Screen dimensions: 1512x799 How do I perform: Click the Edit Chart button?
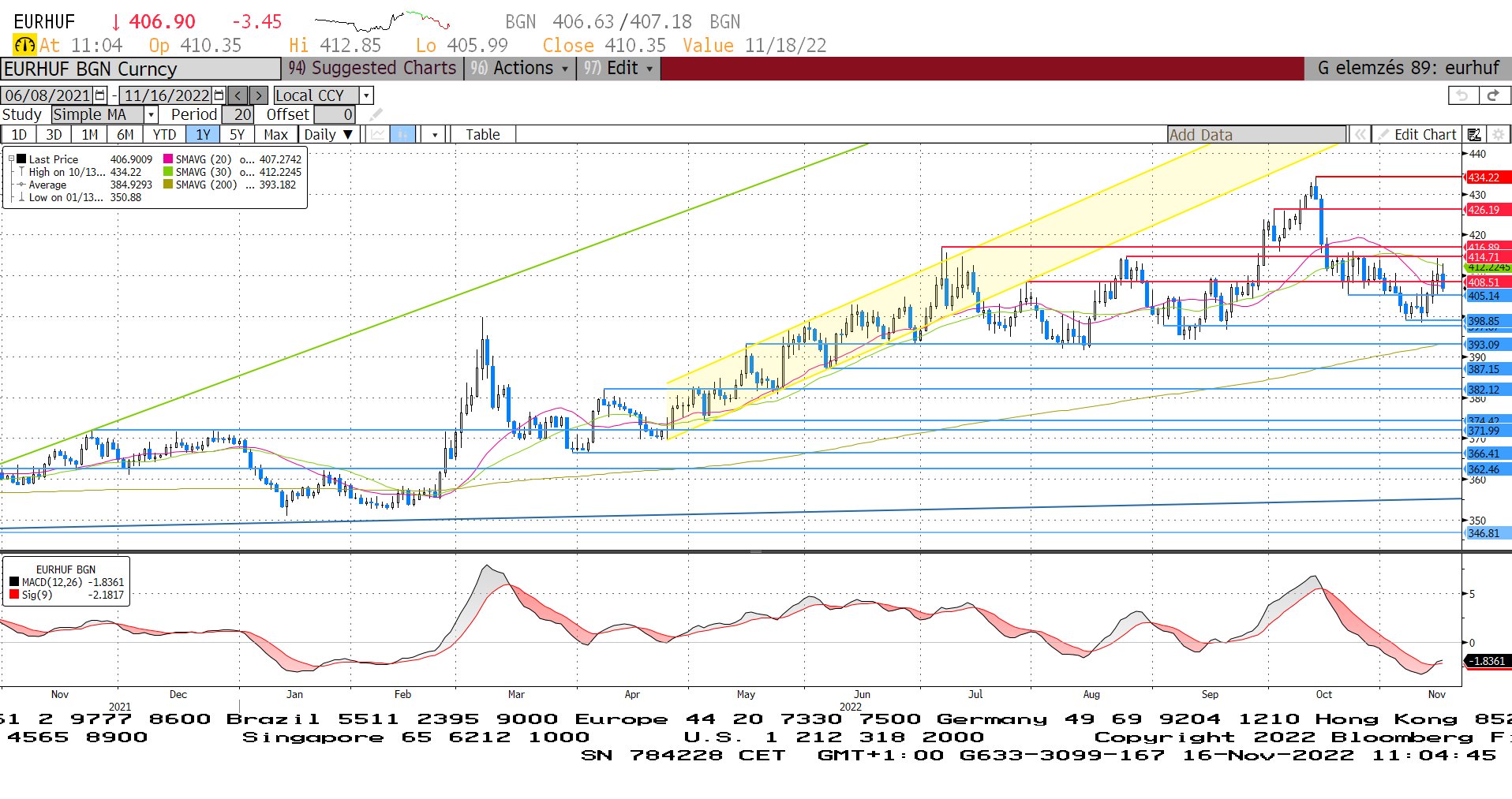coord(1417,135)
